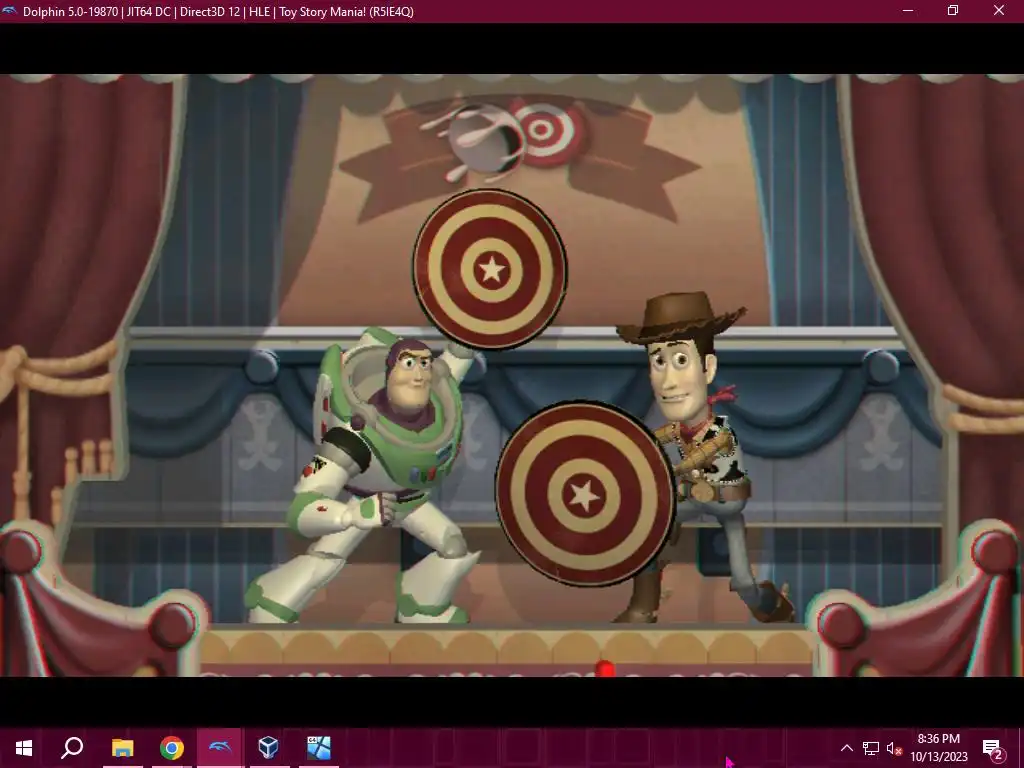Viewport: 1024px width, 768px height.
Task: Click the upper bullseye target held by Buzz
Action: click(490, 269)
